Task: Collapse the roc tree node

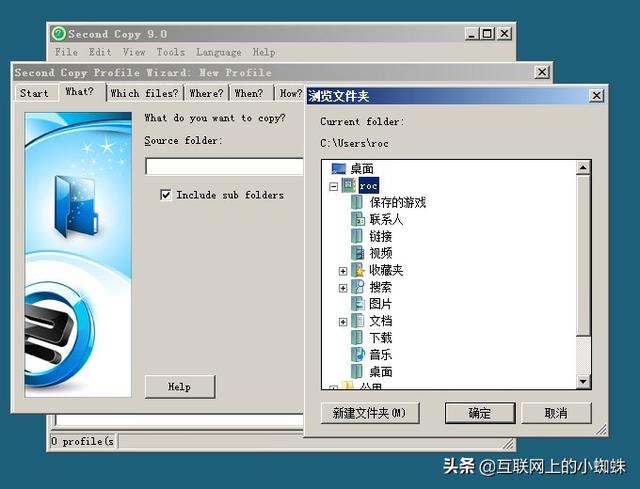Action: (333, 186)
